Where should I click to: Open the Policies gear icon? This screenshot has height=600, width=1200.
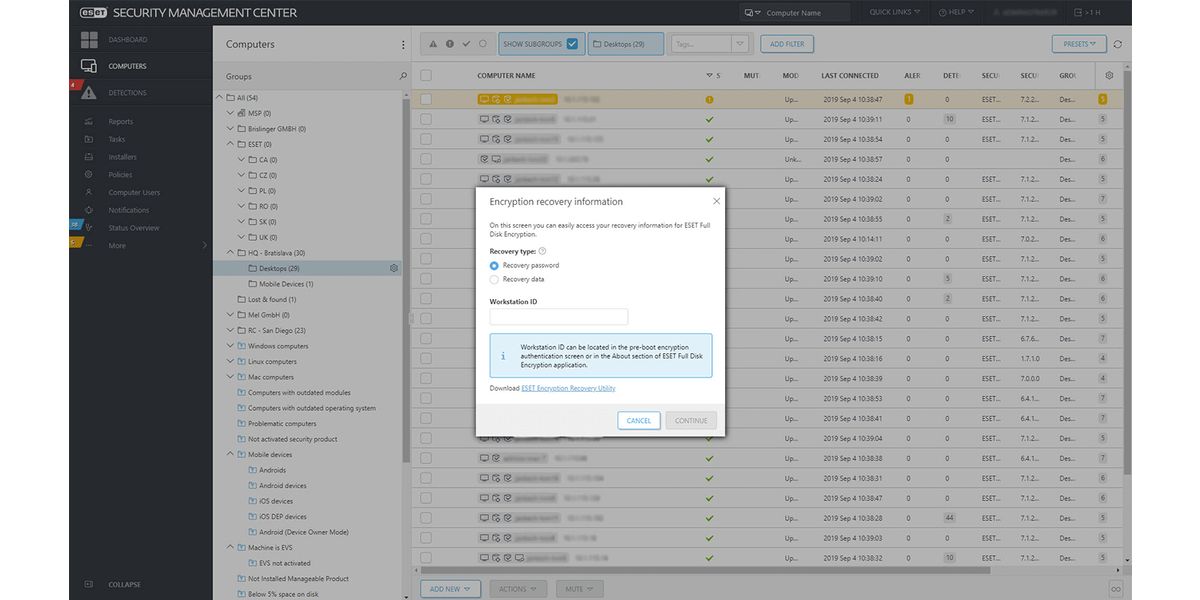[89, 175]
